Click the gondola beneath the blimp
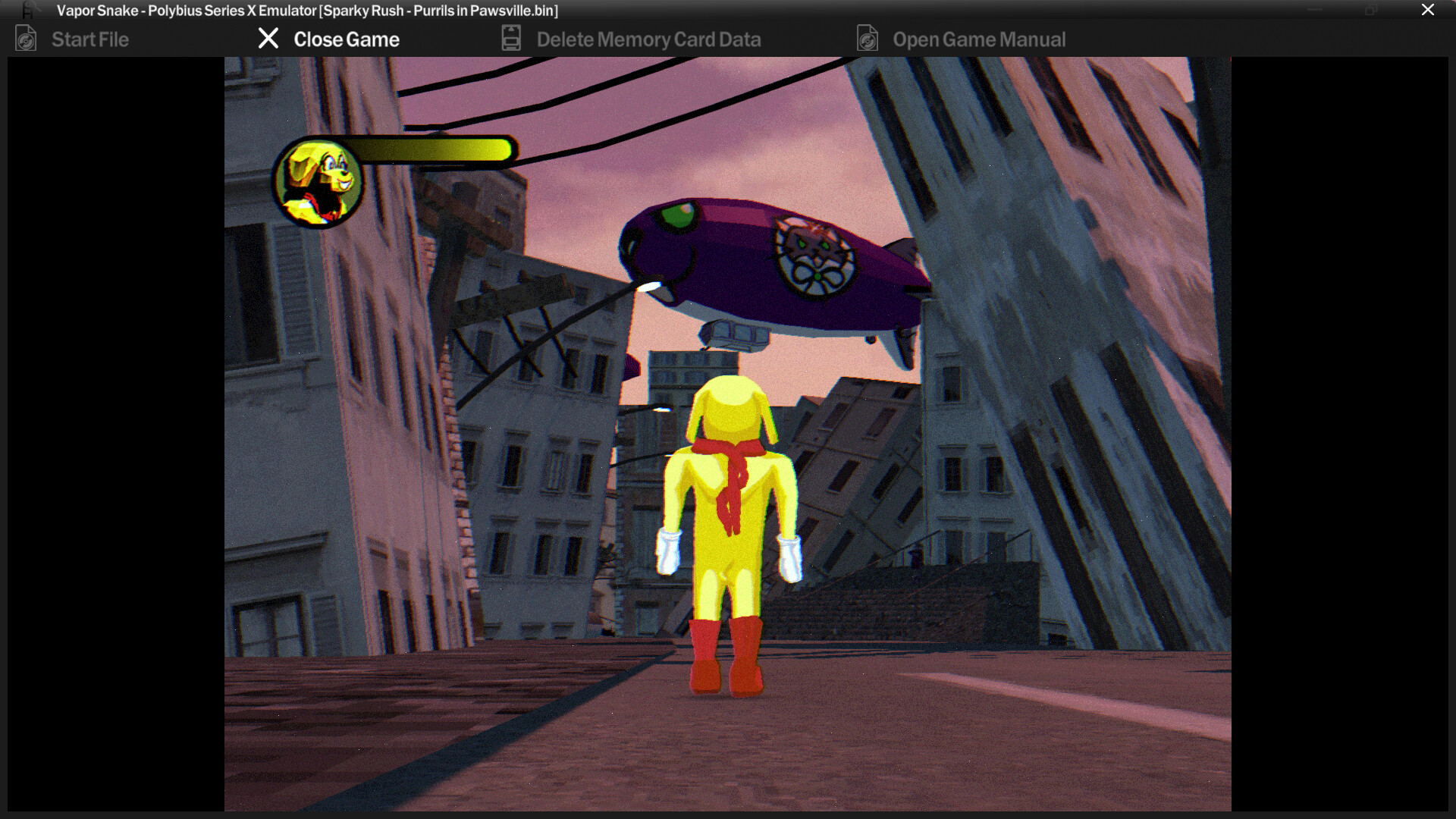 pos(734,334)
